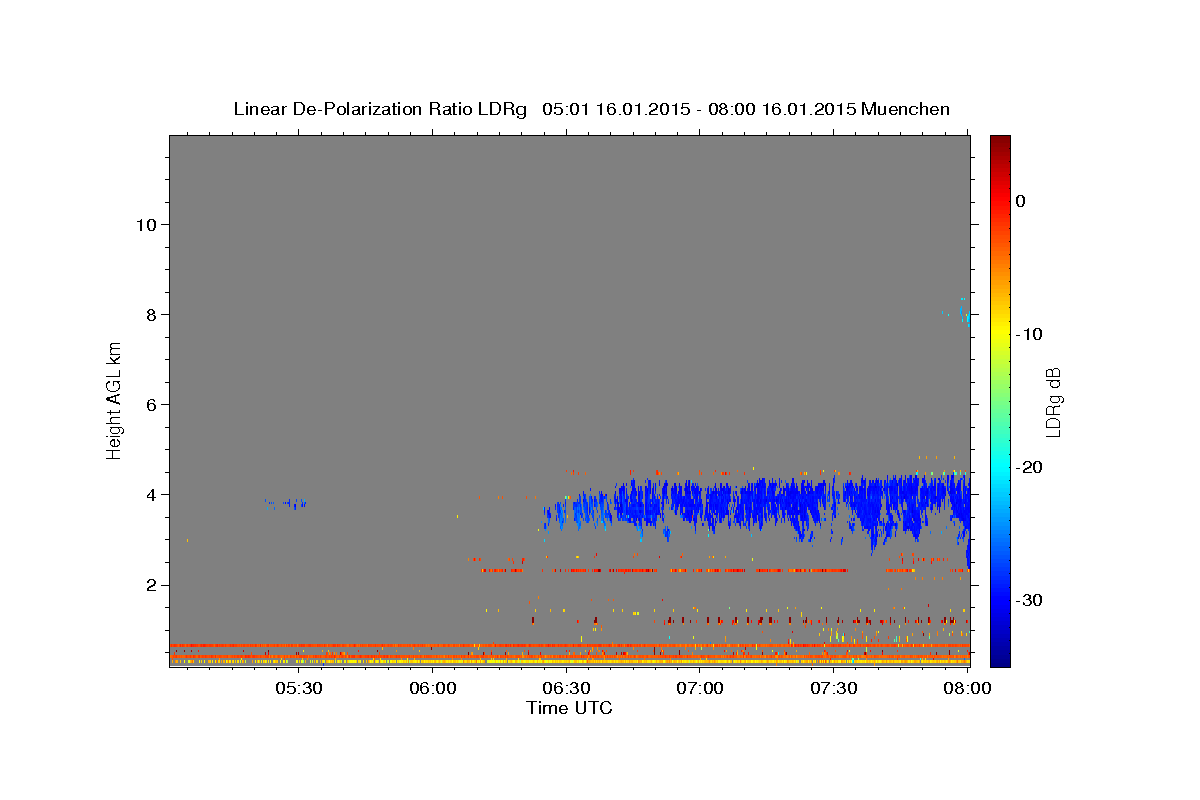Click the 06:30 time axis tick label
The width and height of the screenshot is (1200, 800).
coord(566,689)
